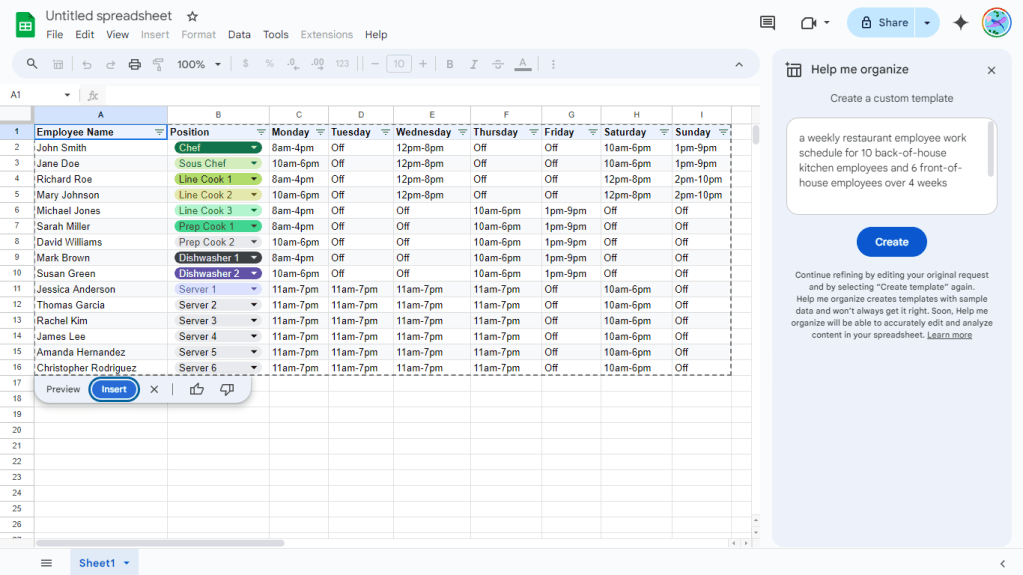
Task: Open the Chef position dropdown
Action: tap(254, 148)
